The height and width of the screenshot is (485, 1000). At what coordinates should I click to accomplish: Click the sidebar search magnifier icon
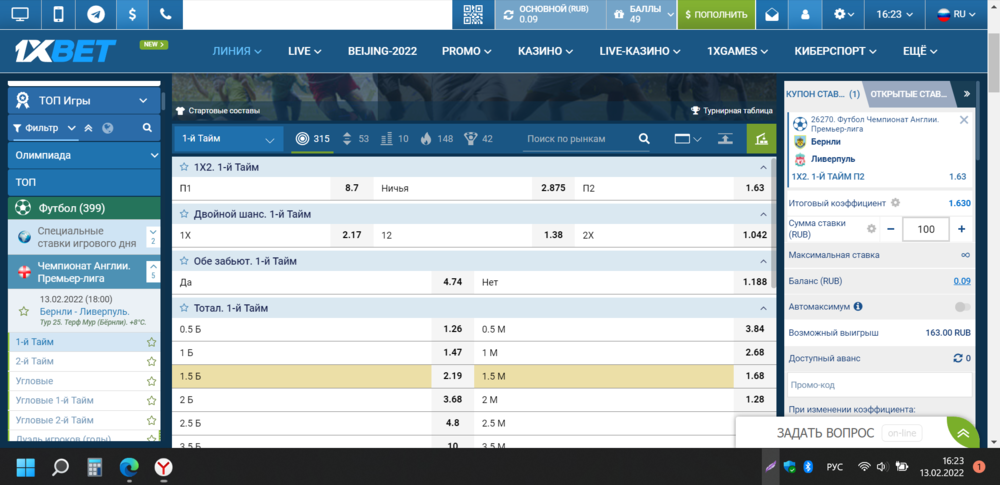(147, 128)
